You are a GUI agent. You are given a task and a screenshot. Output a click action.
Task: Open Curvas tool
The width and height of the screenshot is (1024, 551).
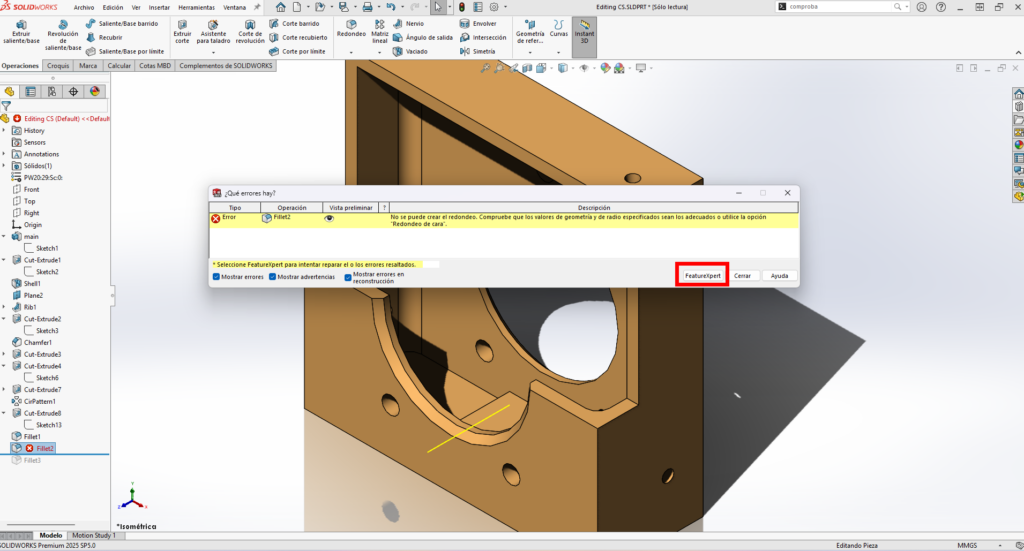pyautogui.click(x=558, y=28)
